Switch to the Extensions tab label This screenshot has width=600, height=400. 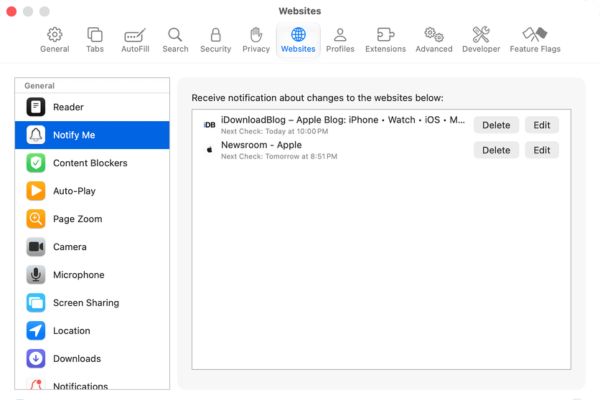pyautogui.click(x=385, y=49)
